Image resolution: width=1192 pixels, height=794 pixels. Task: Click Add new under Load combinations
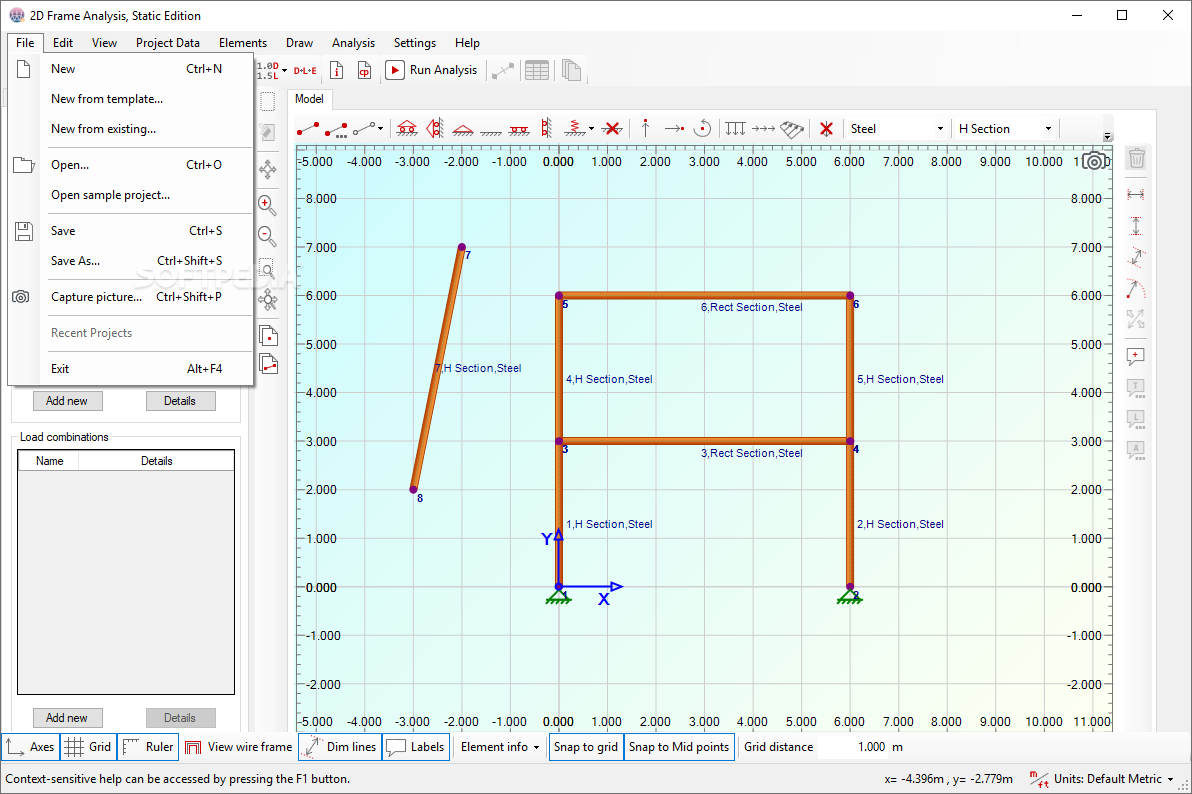click(x=68, y=718)
